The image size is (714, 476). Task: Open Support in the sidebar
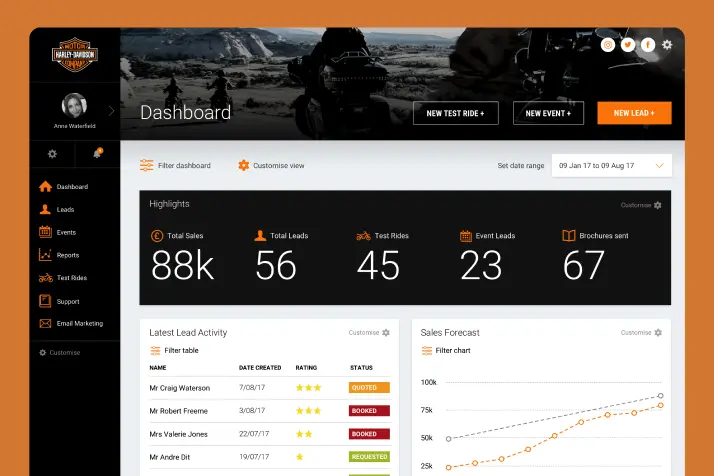[x=68, y=302]
